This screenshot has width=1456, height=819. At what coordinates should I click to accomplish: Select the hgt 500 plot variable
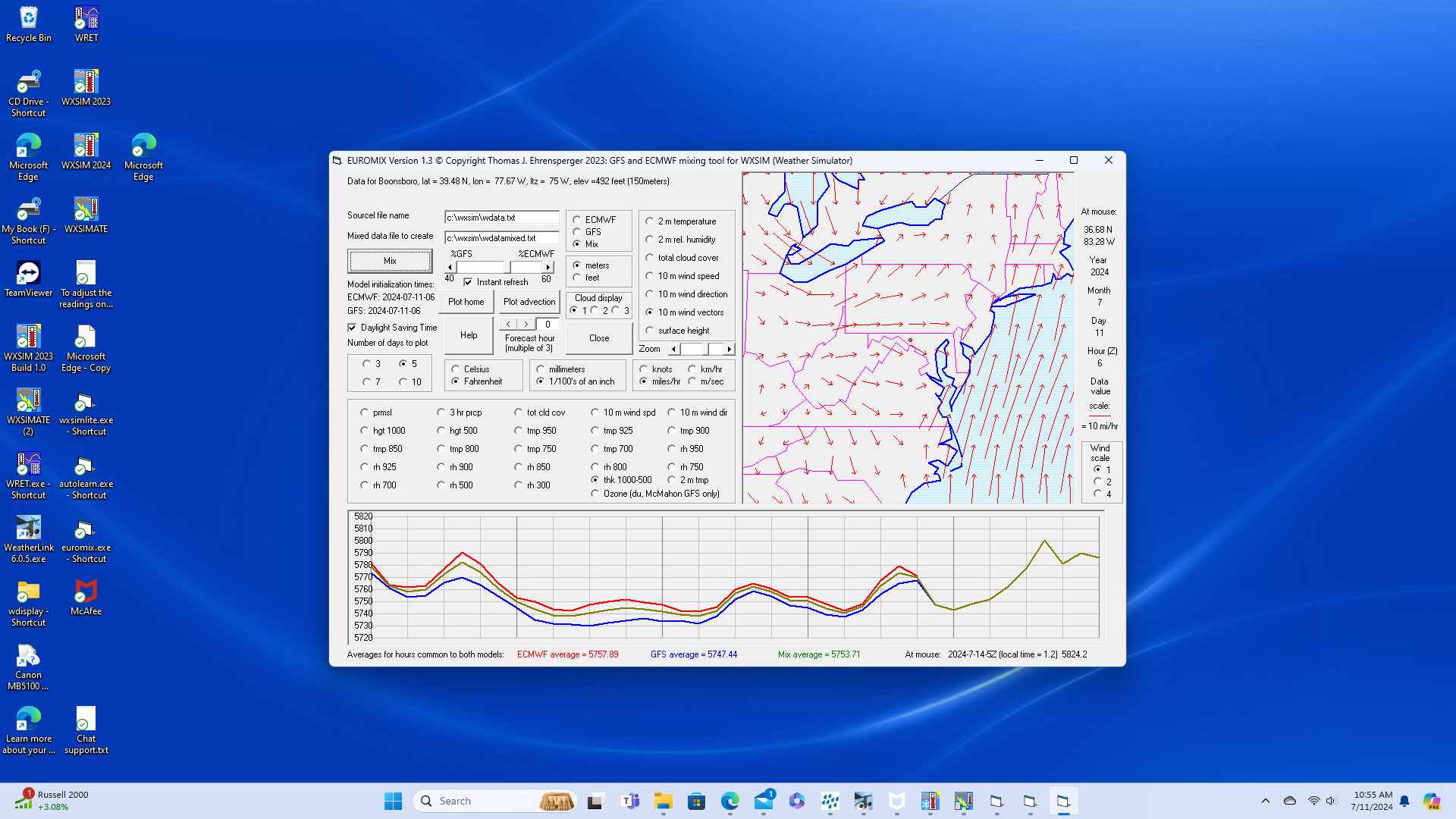[x=441, y=431]
